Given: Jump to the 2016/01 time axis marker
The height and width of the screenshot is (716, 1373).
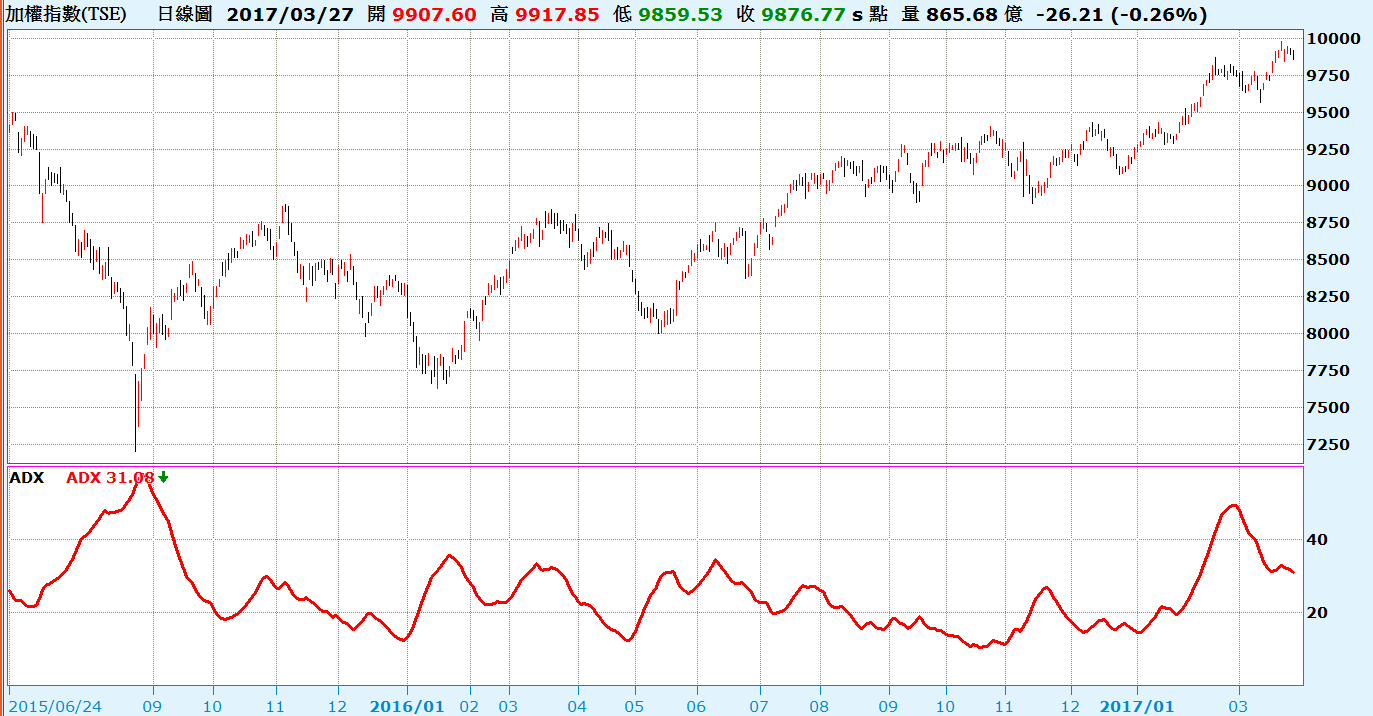Looking at the screenshot, I should point(407,704).
